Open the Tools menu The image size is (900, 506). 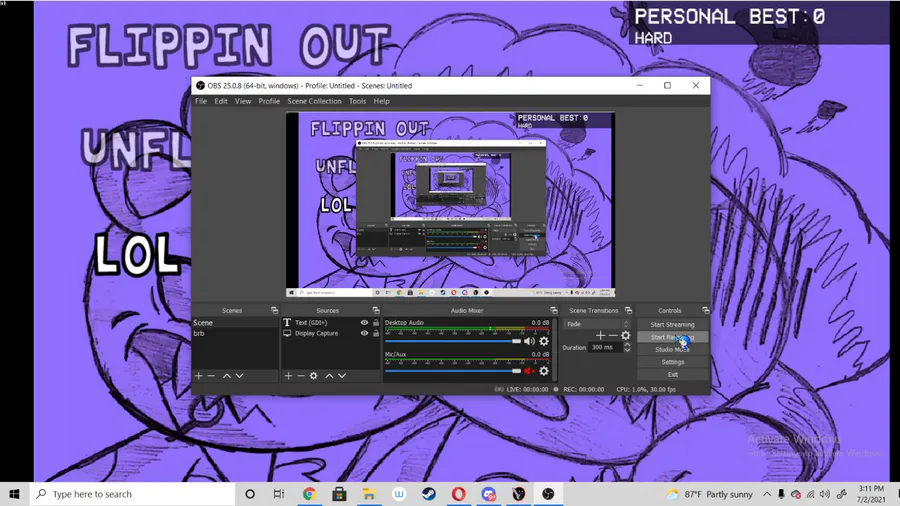pos(357,101)
